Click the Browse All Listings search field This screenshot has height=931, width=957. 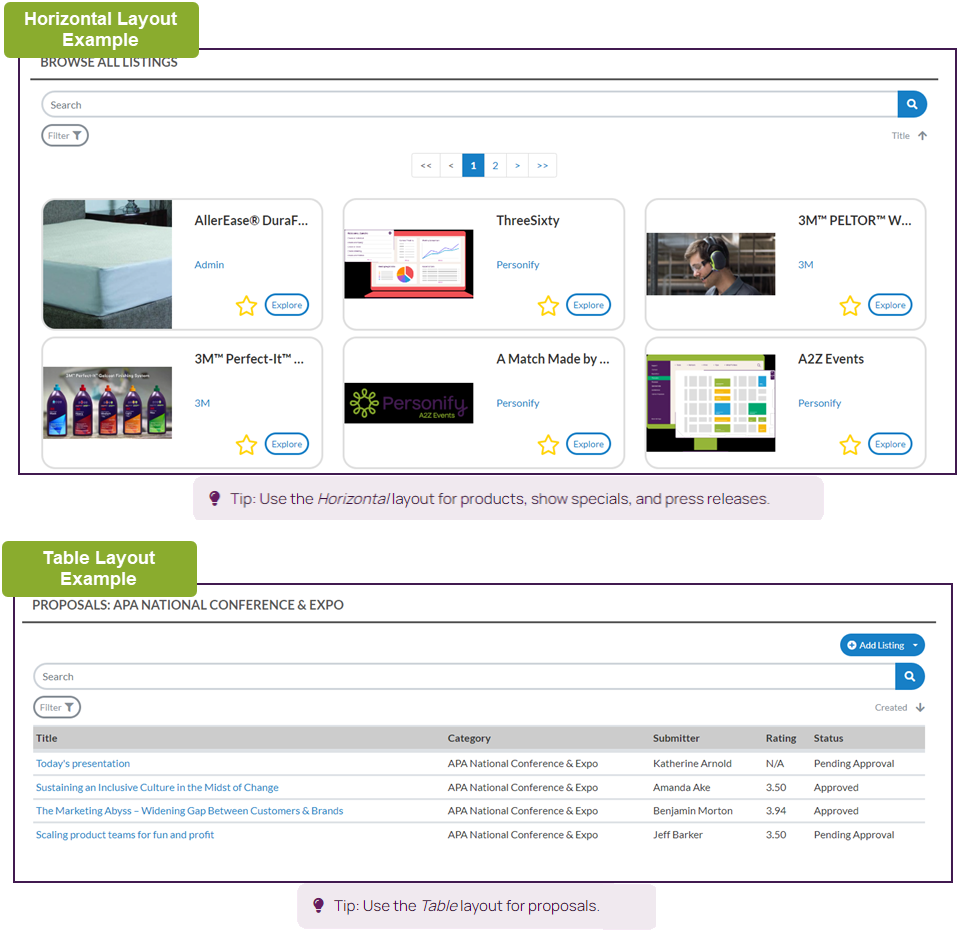tap(469, 104)
